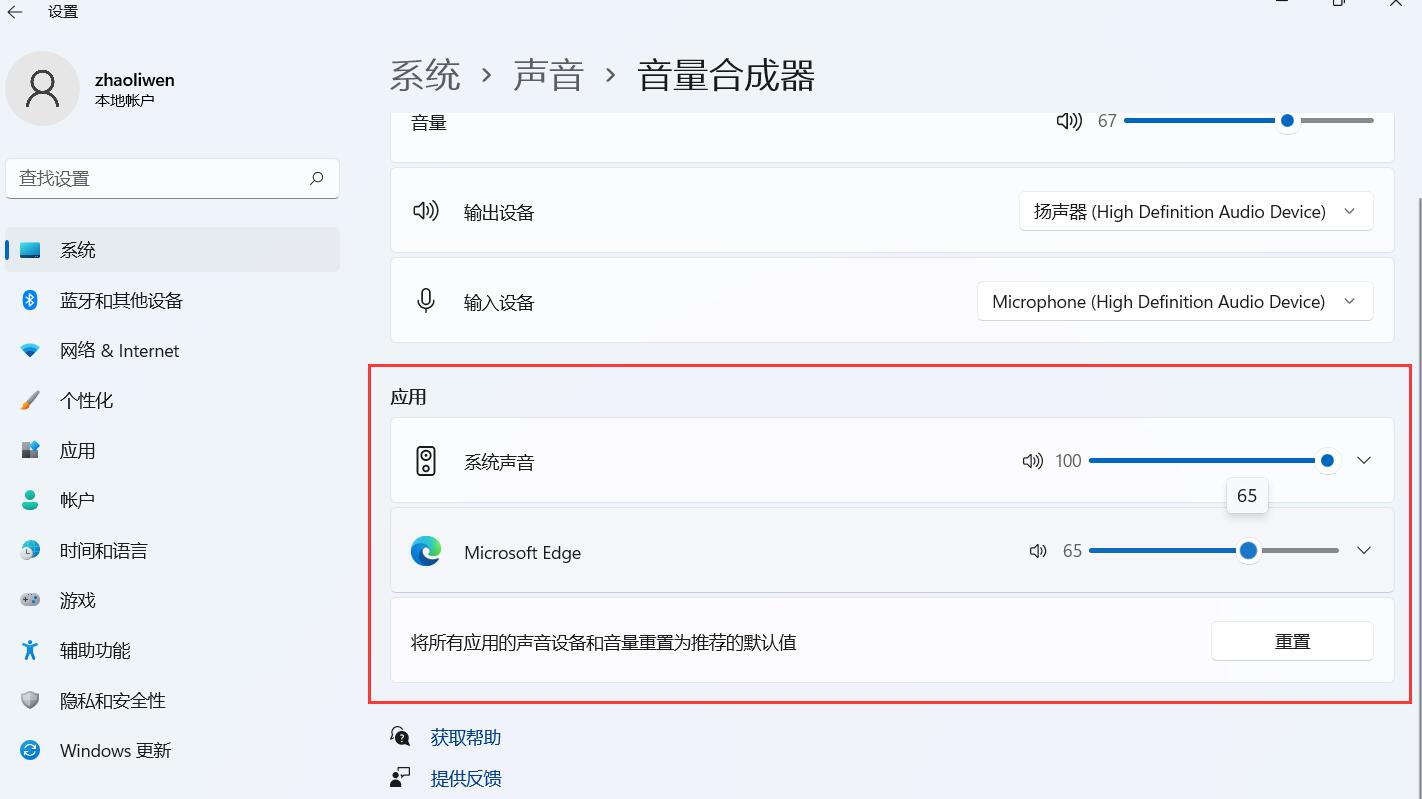1422x799 pixels.
Task: Click the 系统声音 device icon
Action: [426, 460]
